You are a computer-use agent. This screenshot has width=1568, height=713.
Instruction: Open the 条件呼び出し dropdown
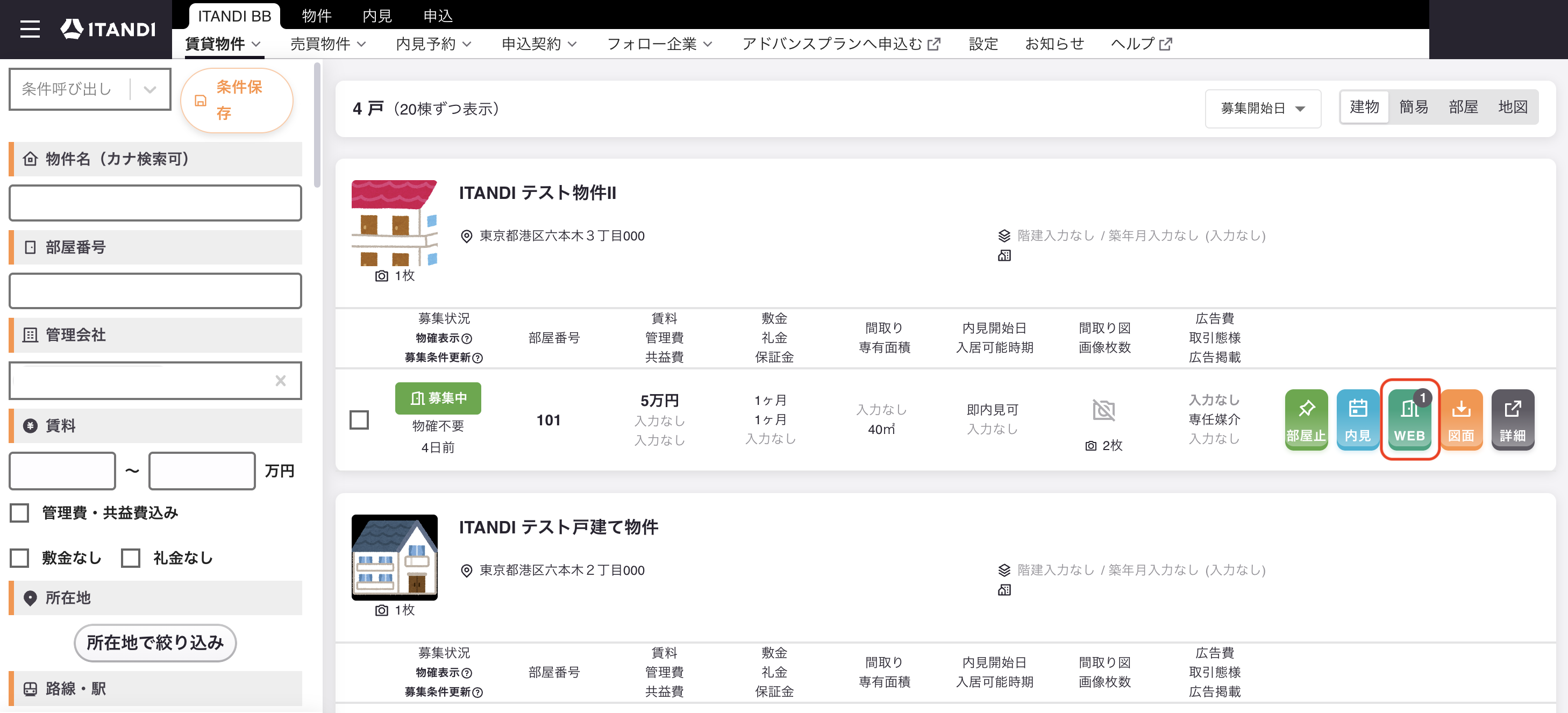[x=89, y=89]
